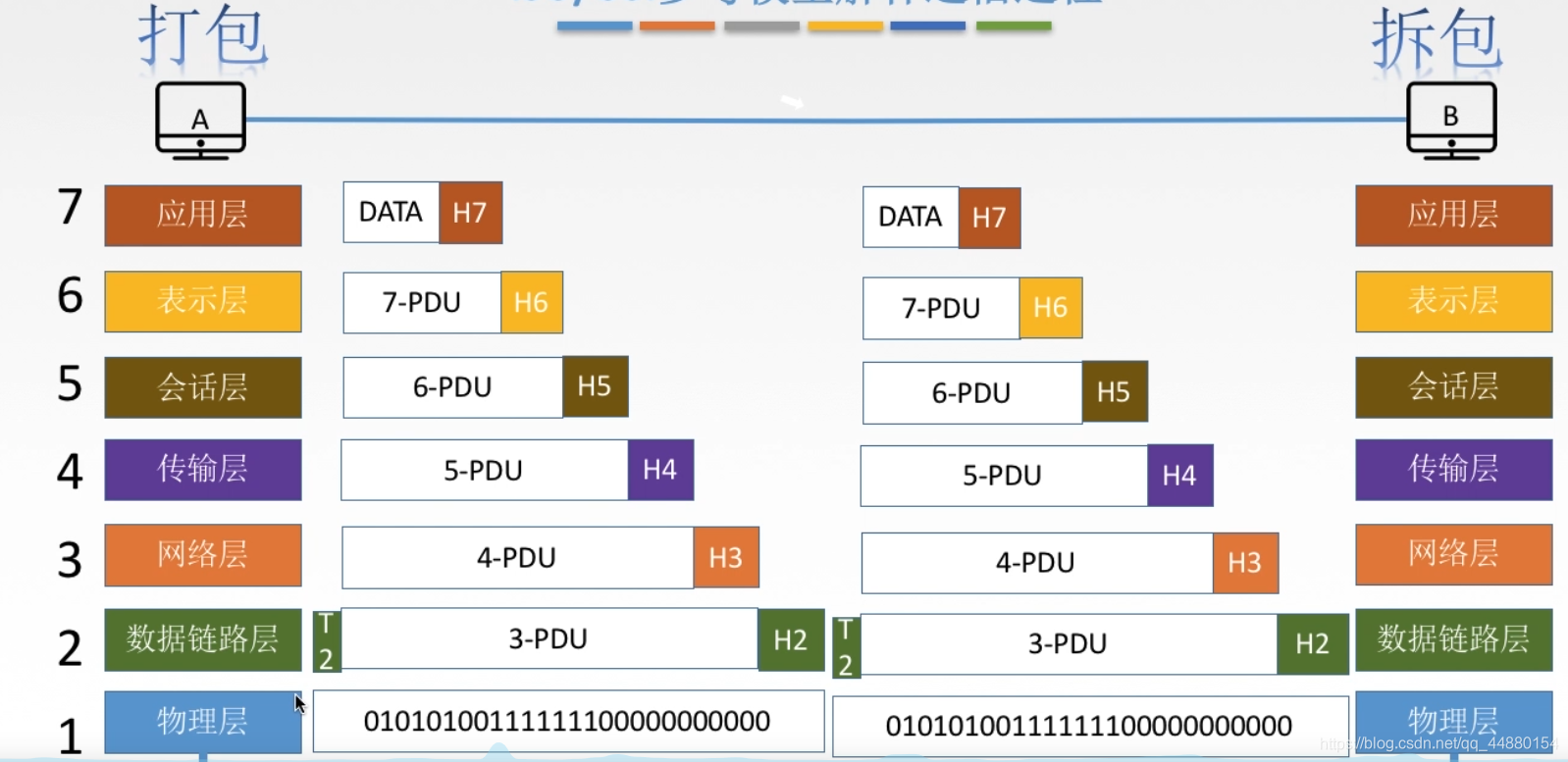Click layer number 6
This screenshot has height=762, width=1568.
[70, 295]
